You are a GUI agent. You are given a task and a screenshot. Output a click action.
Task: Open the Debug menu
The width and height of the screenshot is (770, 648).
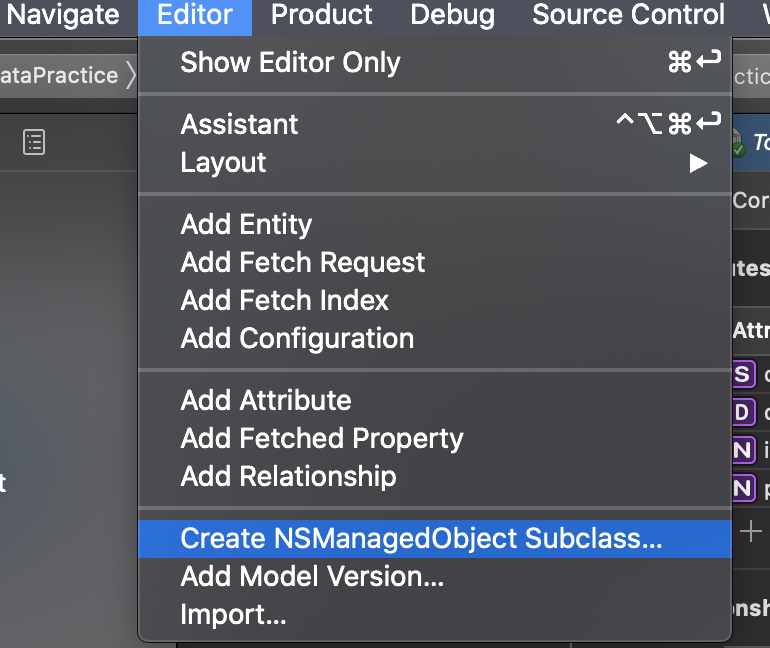452,15
